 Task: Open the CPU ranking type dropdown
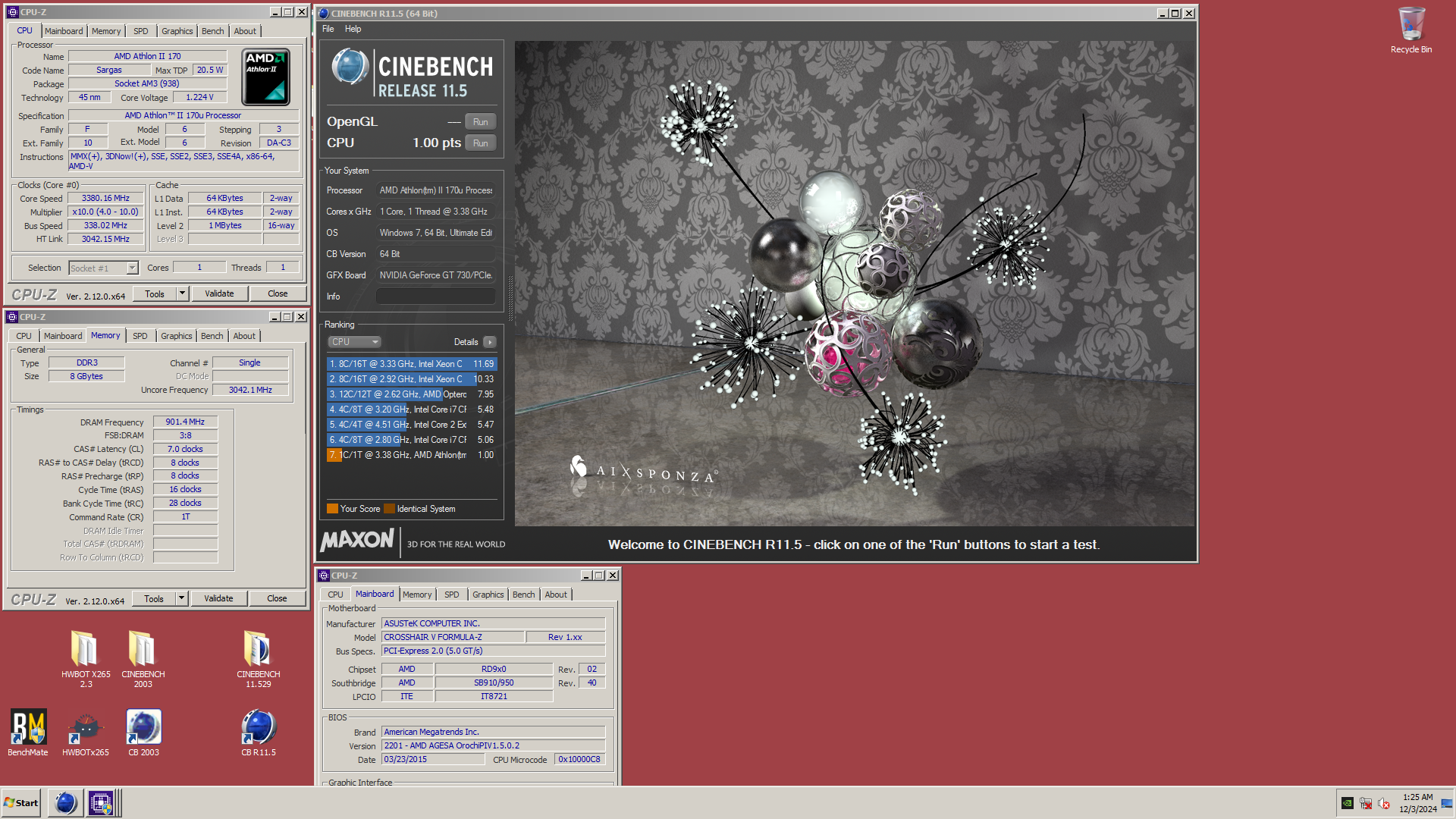[x=354, y=342]
